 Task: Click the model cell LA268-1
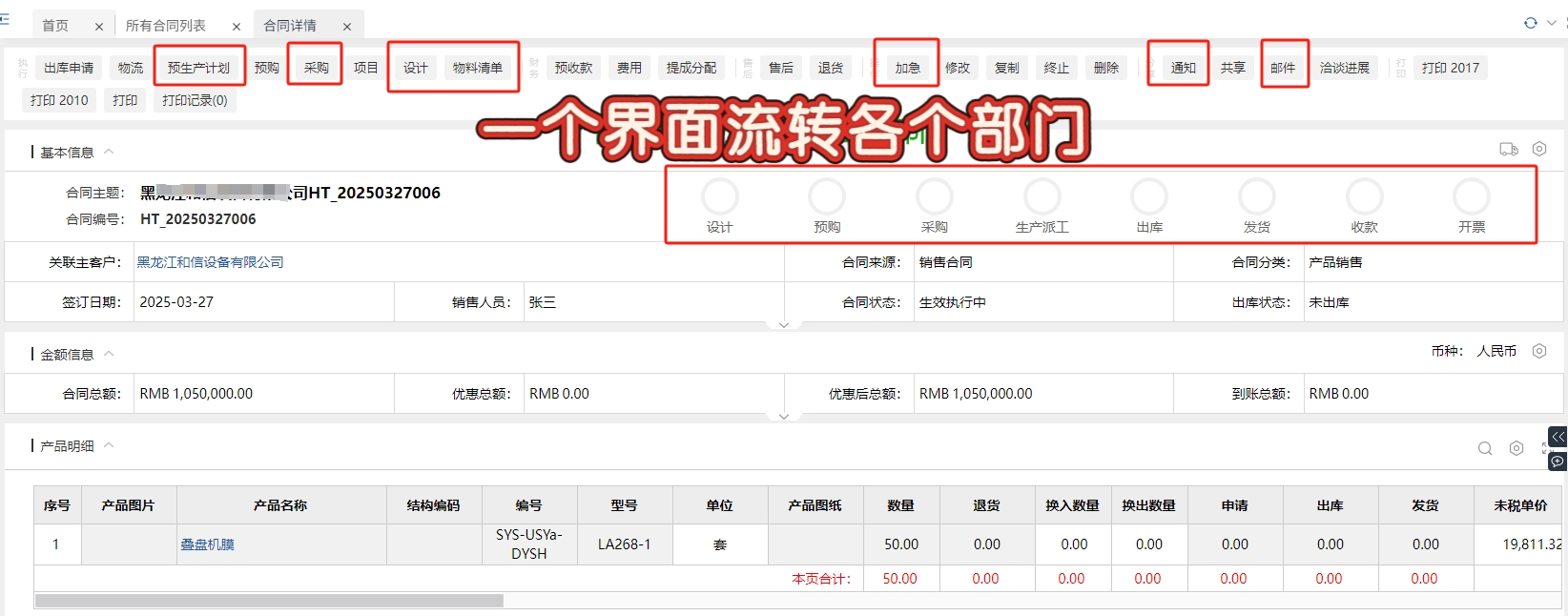(x=625, y=544)
